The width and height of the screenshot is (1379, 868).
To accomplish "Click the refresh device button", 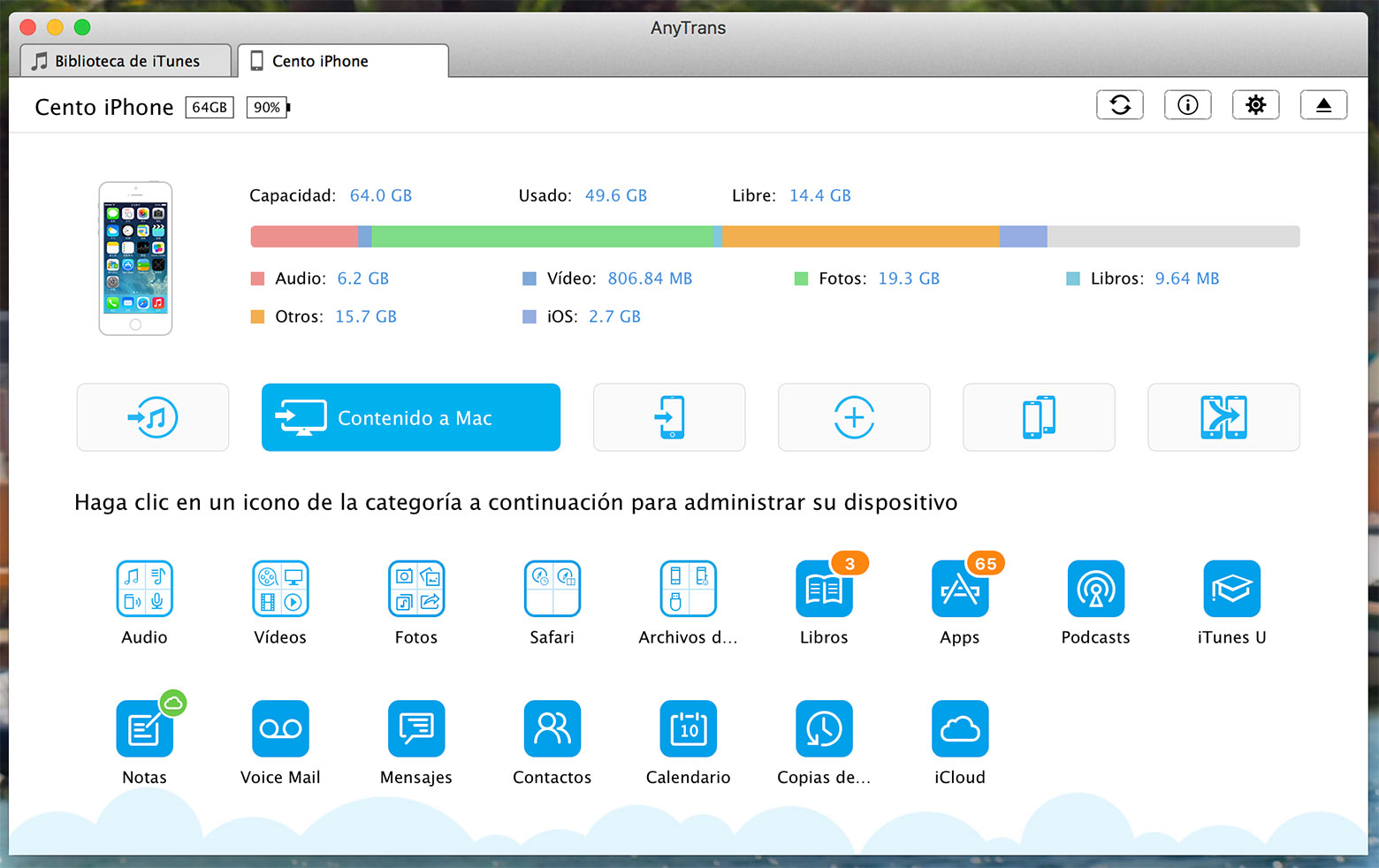I will (x=1120, y=105).
